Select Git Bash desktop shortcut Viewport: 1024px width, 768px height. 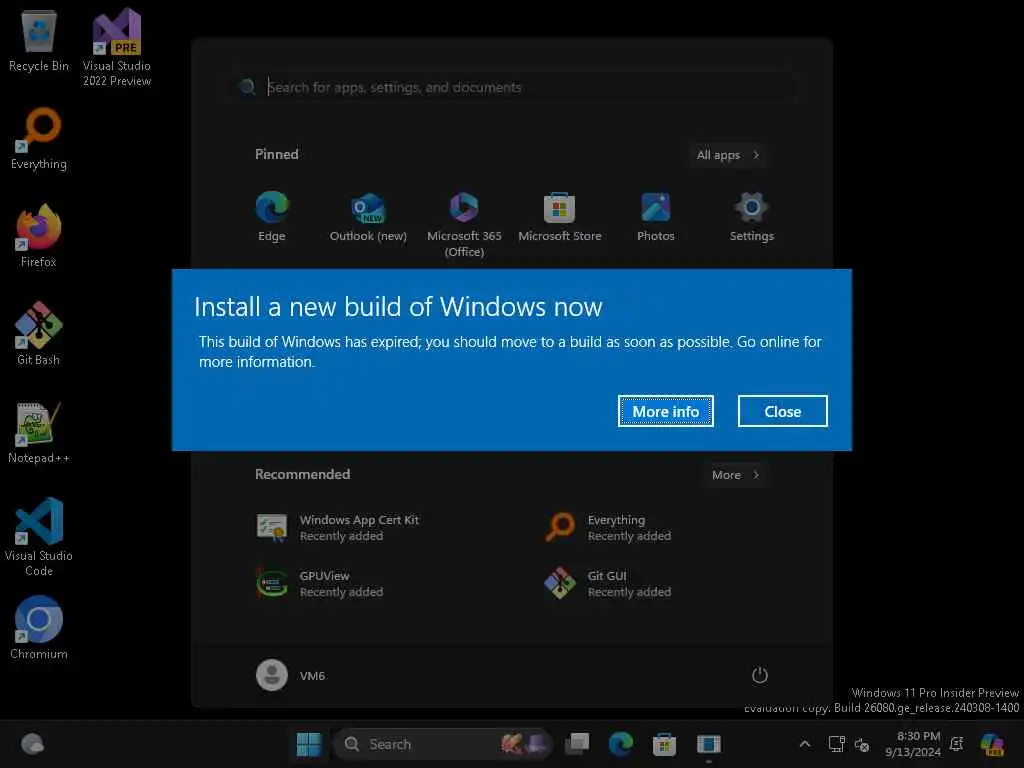(x=39, y=334)
